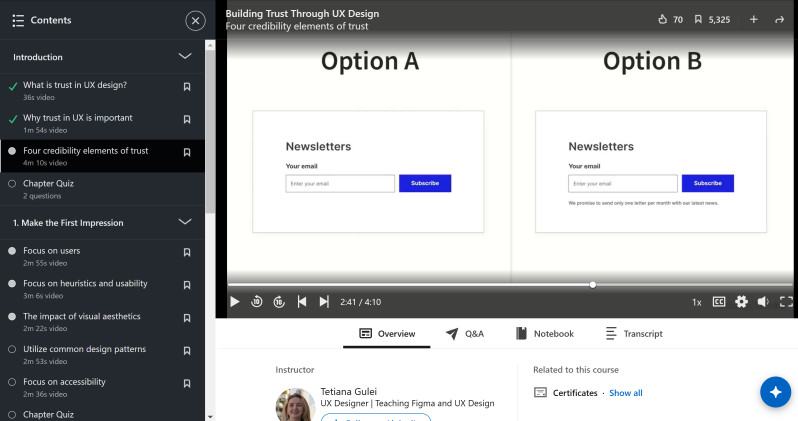Open video settings gear
This screenshot has height=421, width=798.
pyautogui.click(x=741, y=301)
